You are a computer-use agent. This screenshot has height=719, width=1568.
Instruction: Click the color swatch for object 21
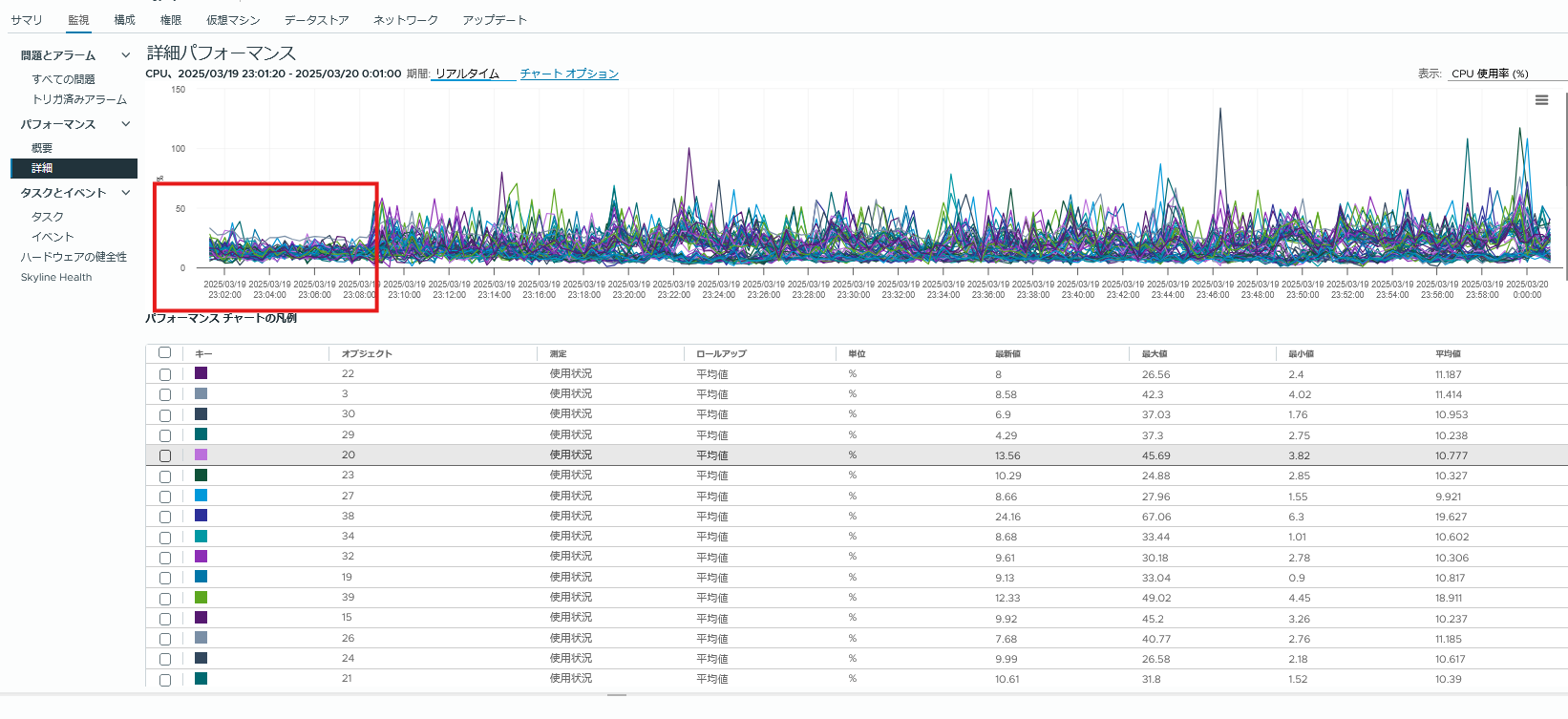(201, 679)
